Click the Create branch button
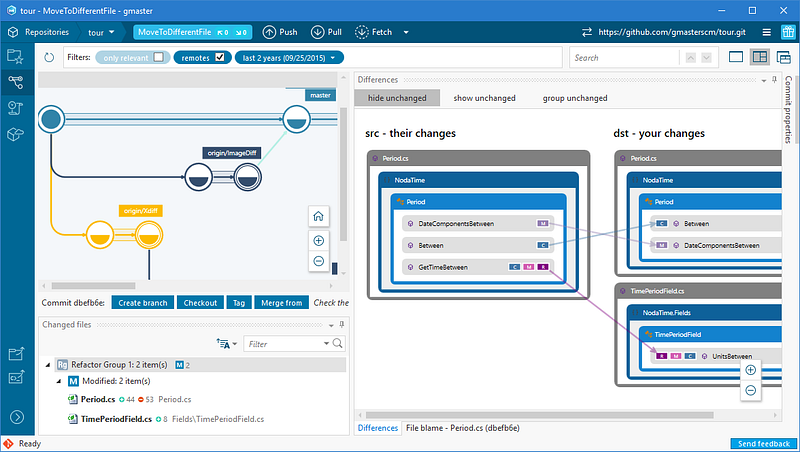This screenshot has height=452, width=800. 142,303
